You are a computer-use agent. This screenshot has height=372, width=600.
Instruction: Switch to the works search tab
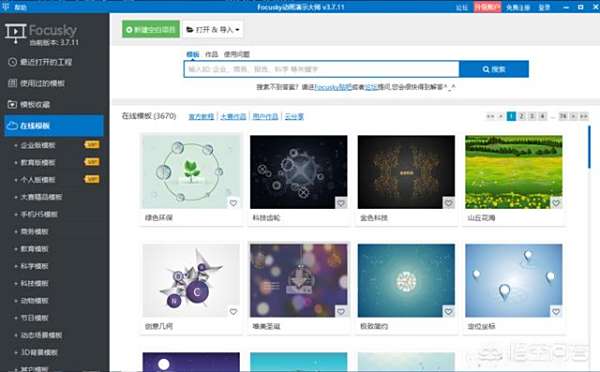tap(211, 54)
